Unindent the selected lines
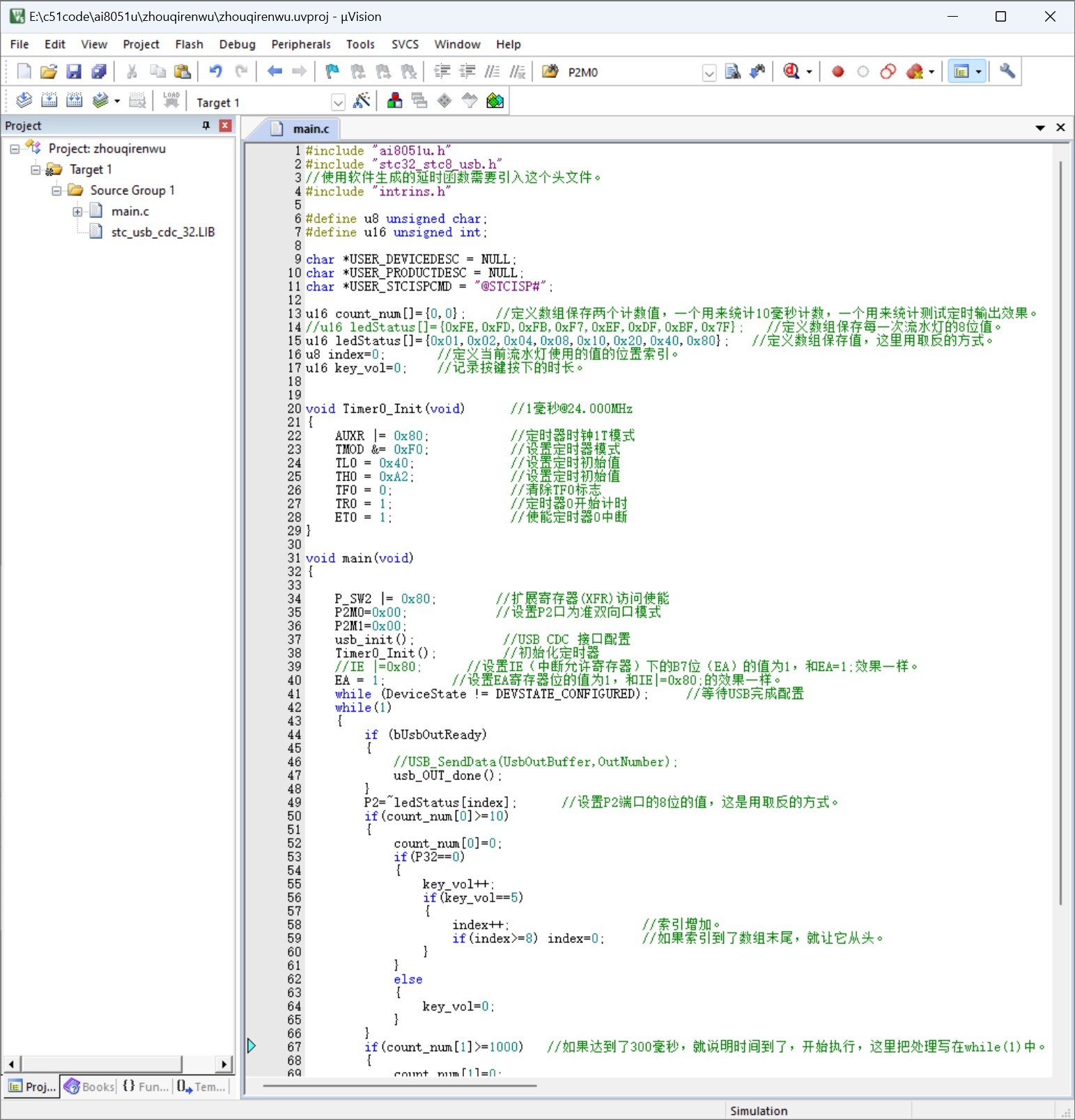Screen dimensions: 1075x1120 coord(467,72)
